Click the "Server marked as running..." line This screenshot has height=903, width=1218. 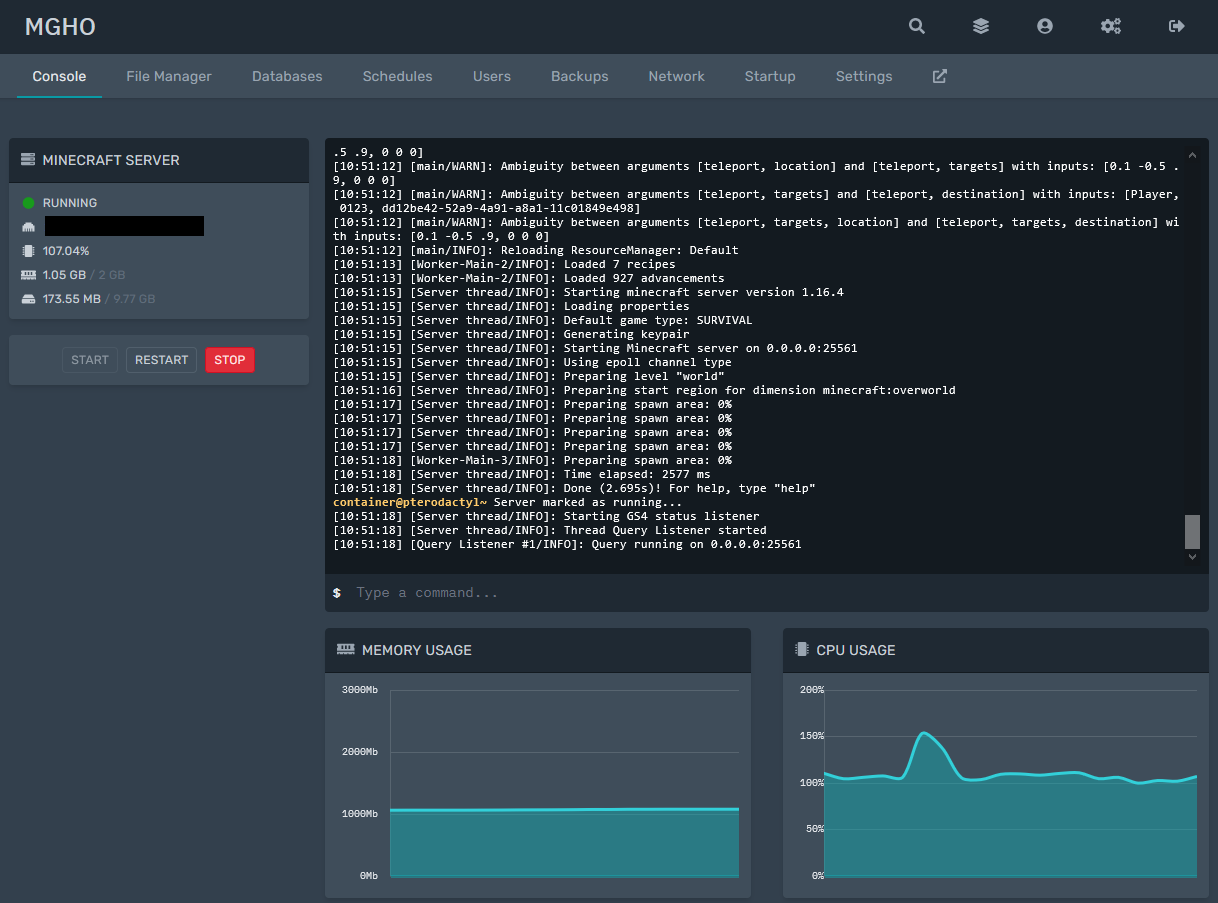pyautogui.click(x=508, y=502)
